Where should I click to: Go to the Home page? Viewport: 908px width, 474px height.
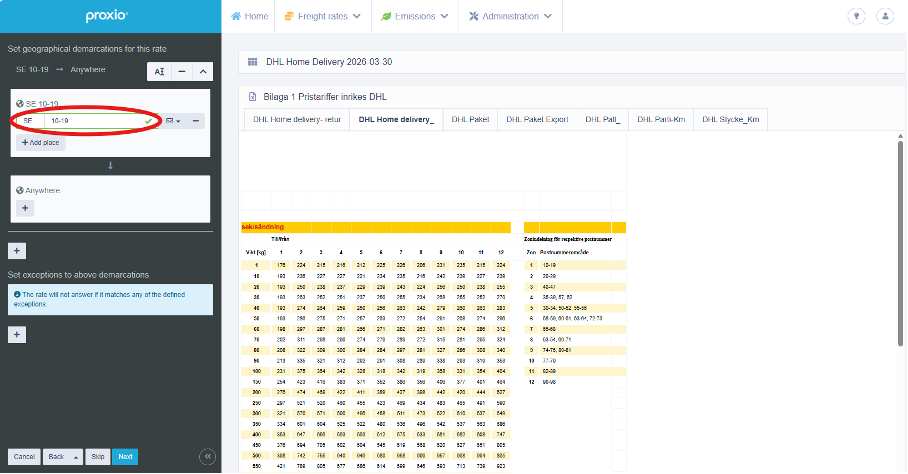tap(250, 16)
